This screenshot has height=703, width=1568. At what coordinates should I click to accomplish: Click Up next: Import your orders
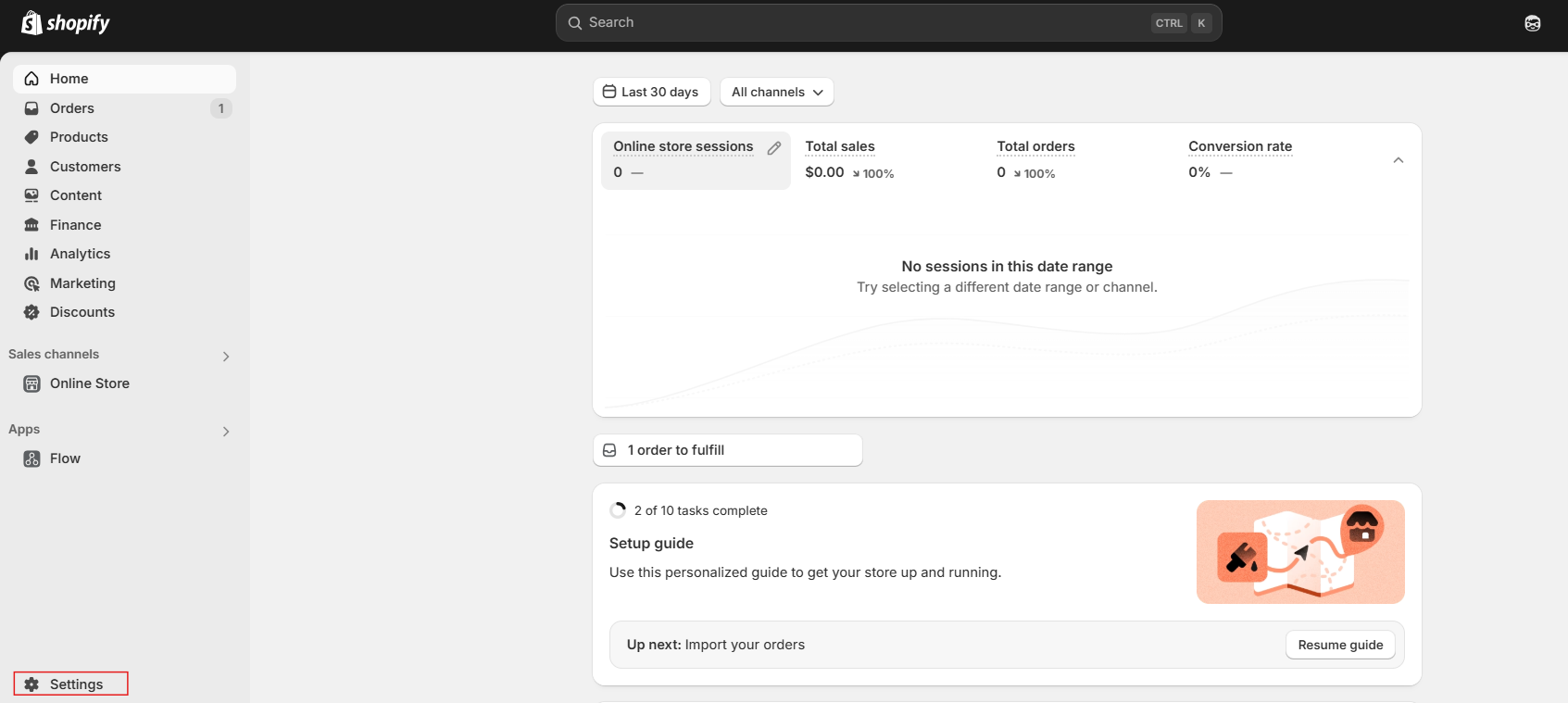pyautogui.click(x=716, y=645)
